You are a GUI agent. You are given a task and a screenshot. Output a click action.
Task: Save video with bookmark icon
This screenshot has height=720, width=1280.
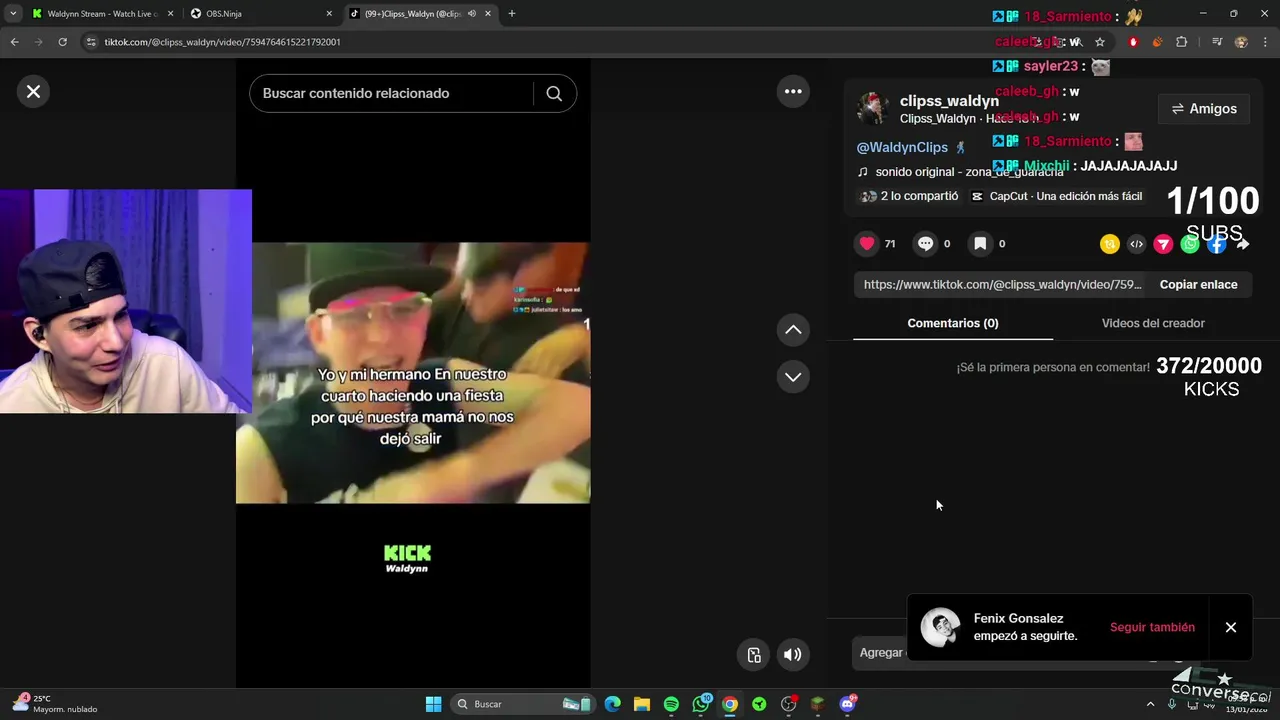click(980, 243)
